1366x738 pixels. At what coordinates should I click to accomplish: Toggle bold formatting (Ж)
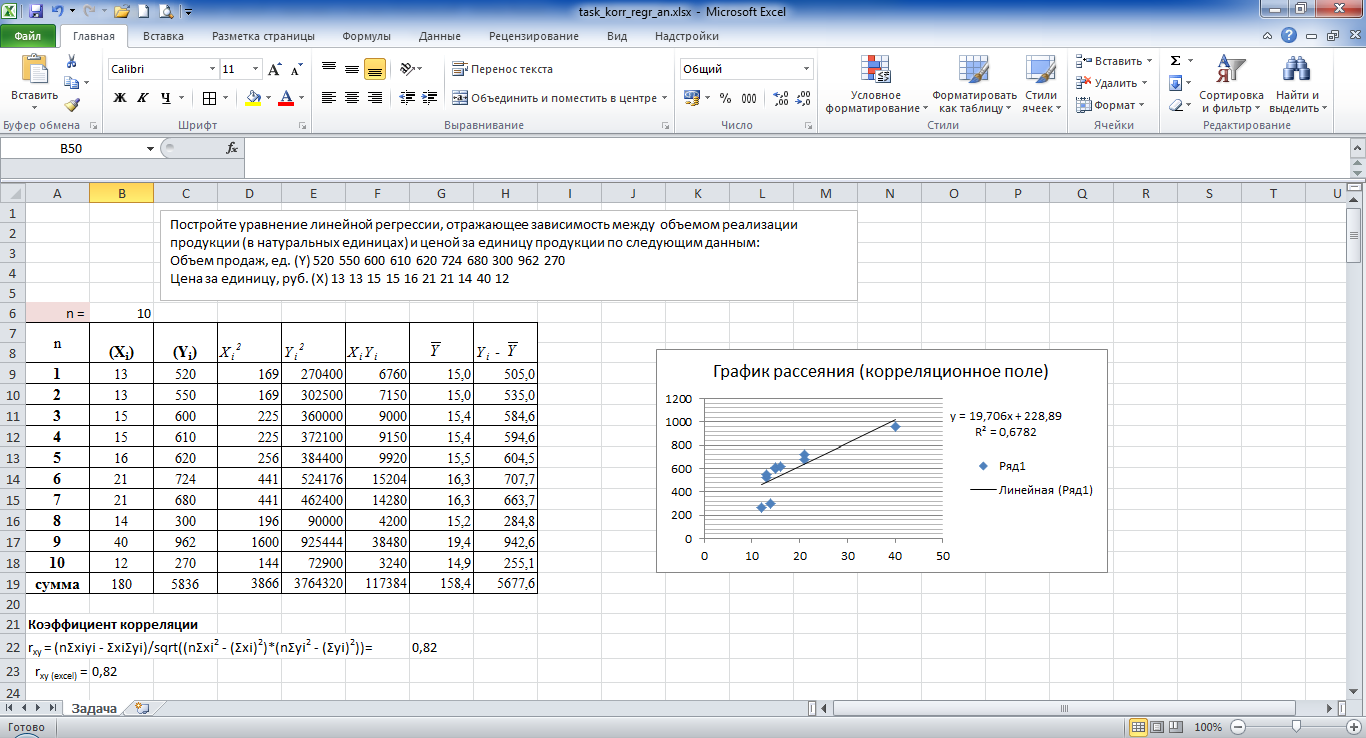tap(120, 98)
